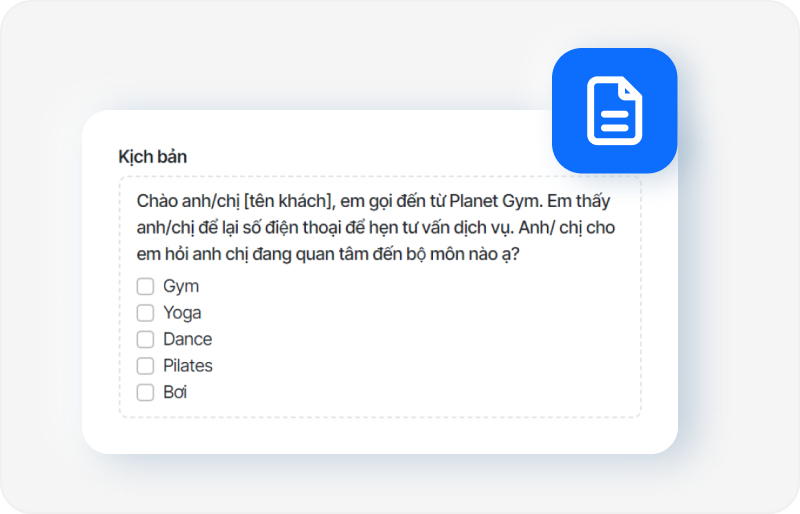The width and height of the screenshot is (800, 514).
Task: Select the Pilates checkbox
Action: pyautogui.click(x=145, y=366)
